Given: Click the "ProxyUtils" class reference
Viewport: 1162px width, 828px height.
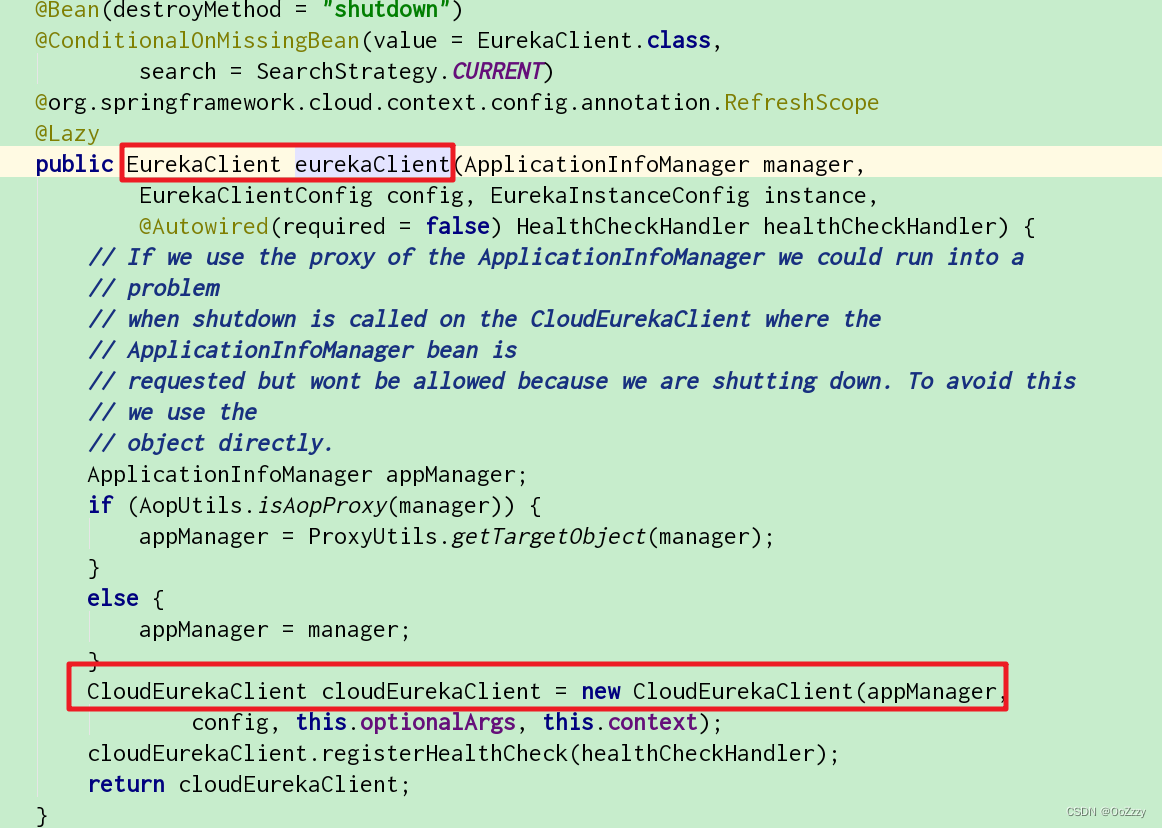Looking at the screenshot, I should coord(373,537).
